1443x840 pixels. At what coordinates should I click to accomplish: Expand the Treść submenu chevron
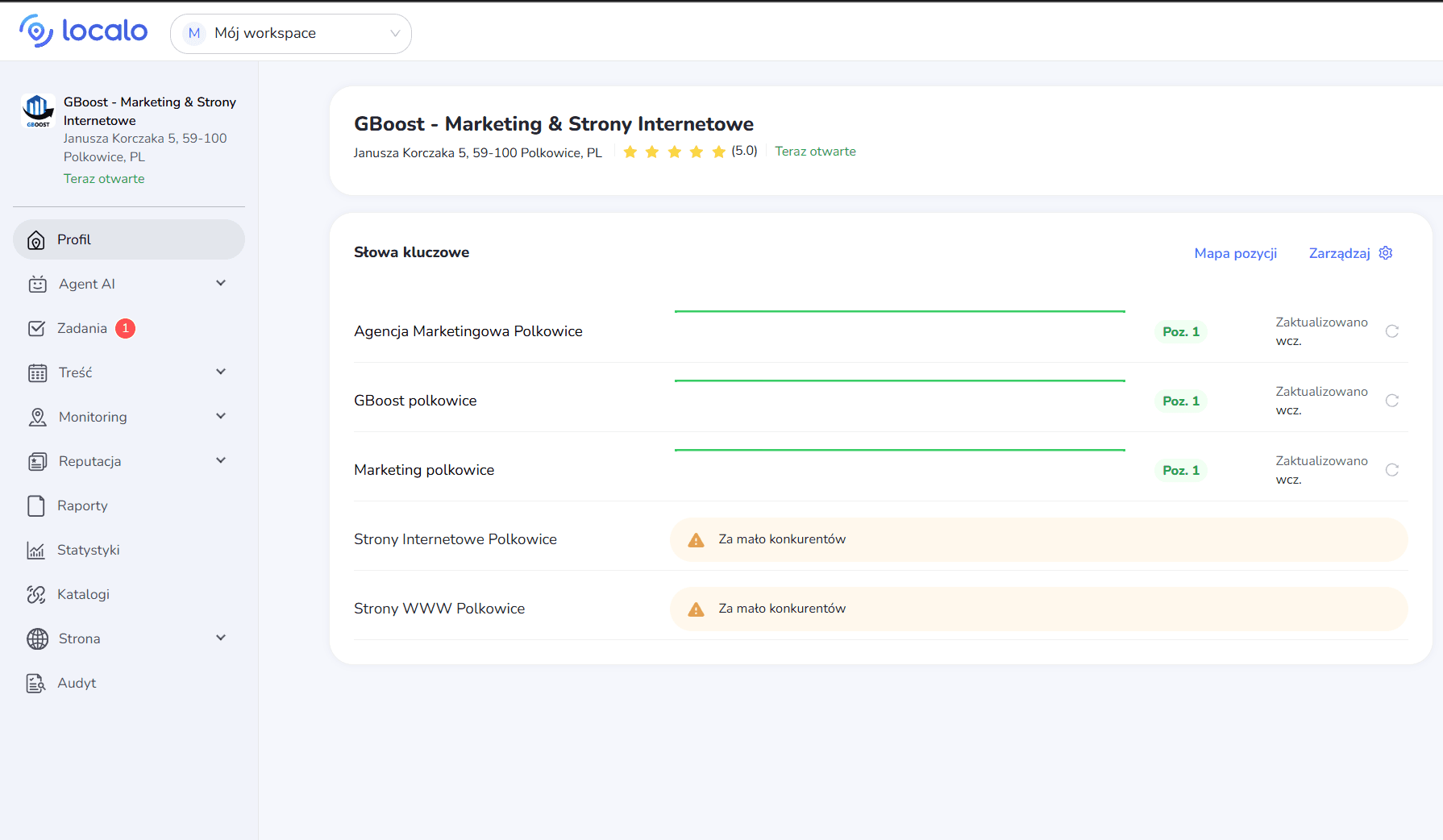click(221, 372)
